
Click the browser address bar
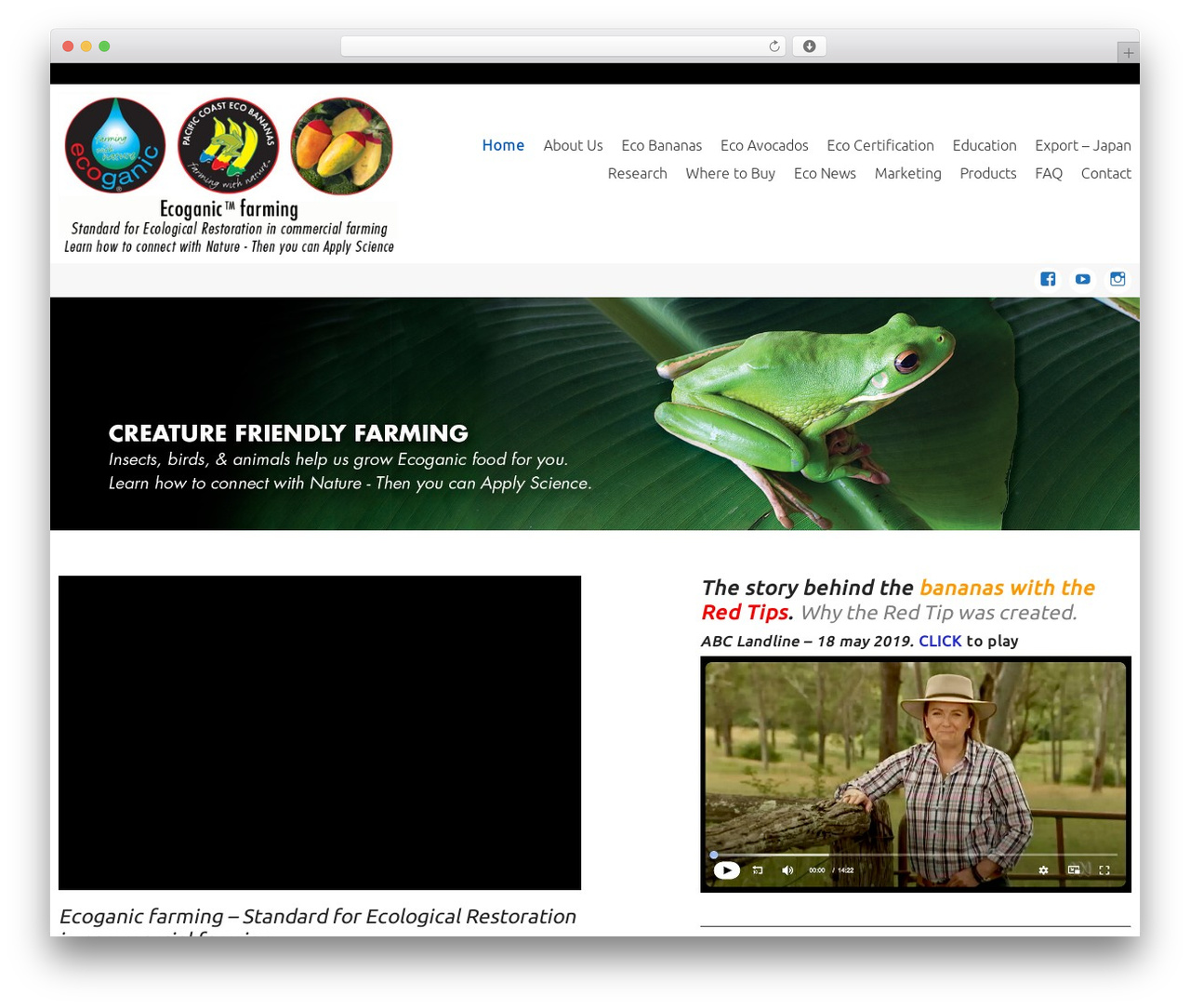(563, 46)
